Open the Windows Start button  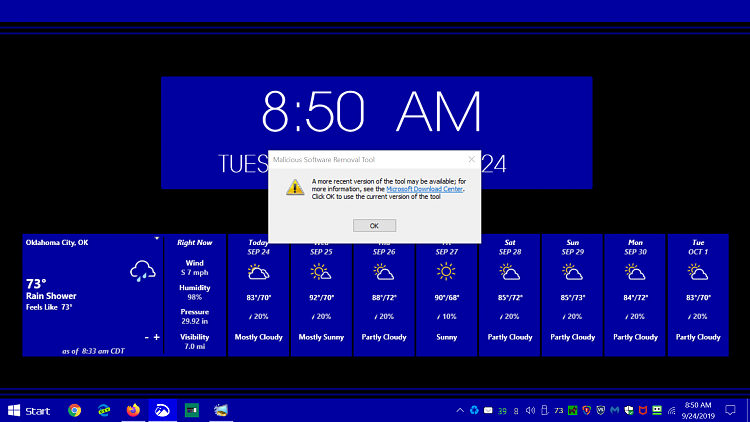tap(29, 411)
